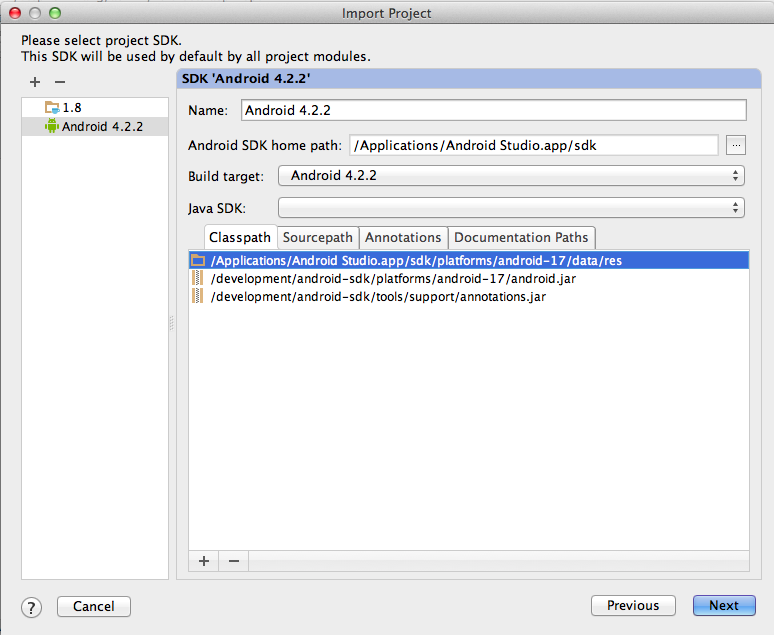Switch to the Sourcepath tab
774x635 pixels.
[x=317, y=238]
